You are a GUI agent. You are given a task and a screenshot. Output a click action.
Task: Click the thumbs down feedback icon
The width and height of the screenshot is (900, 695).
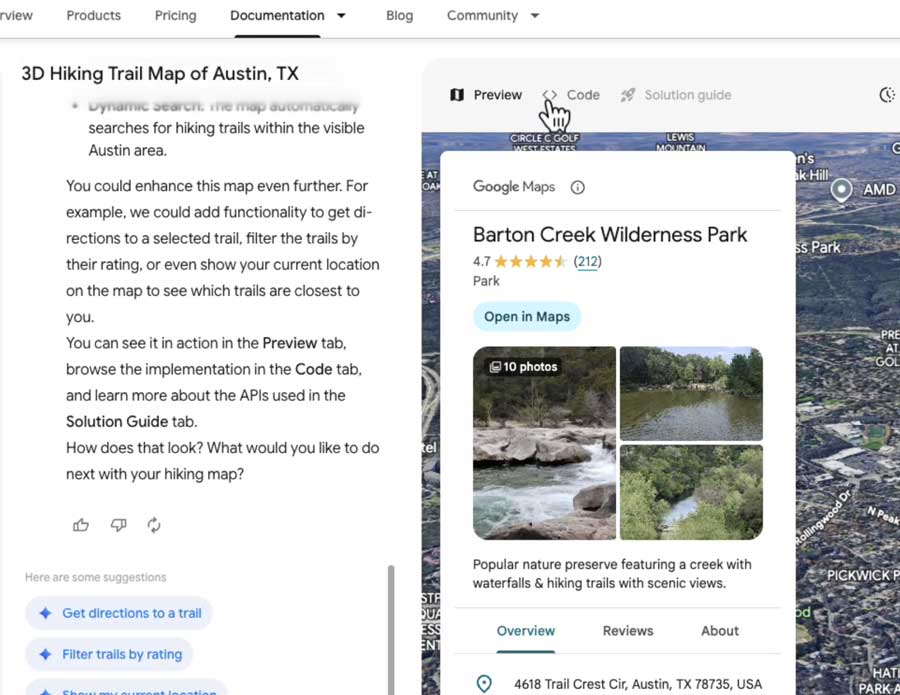[118, 524]
